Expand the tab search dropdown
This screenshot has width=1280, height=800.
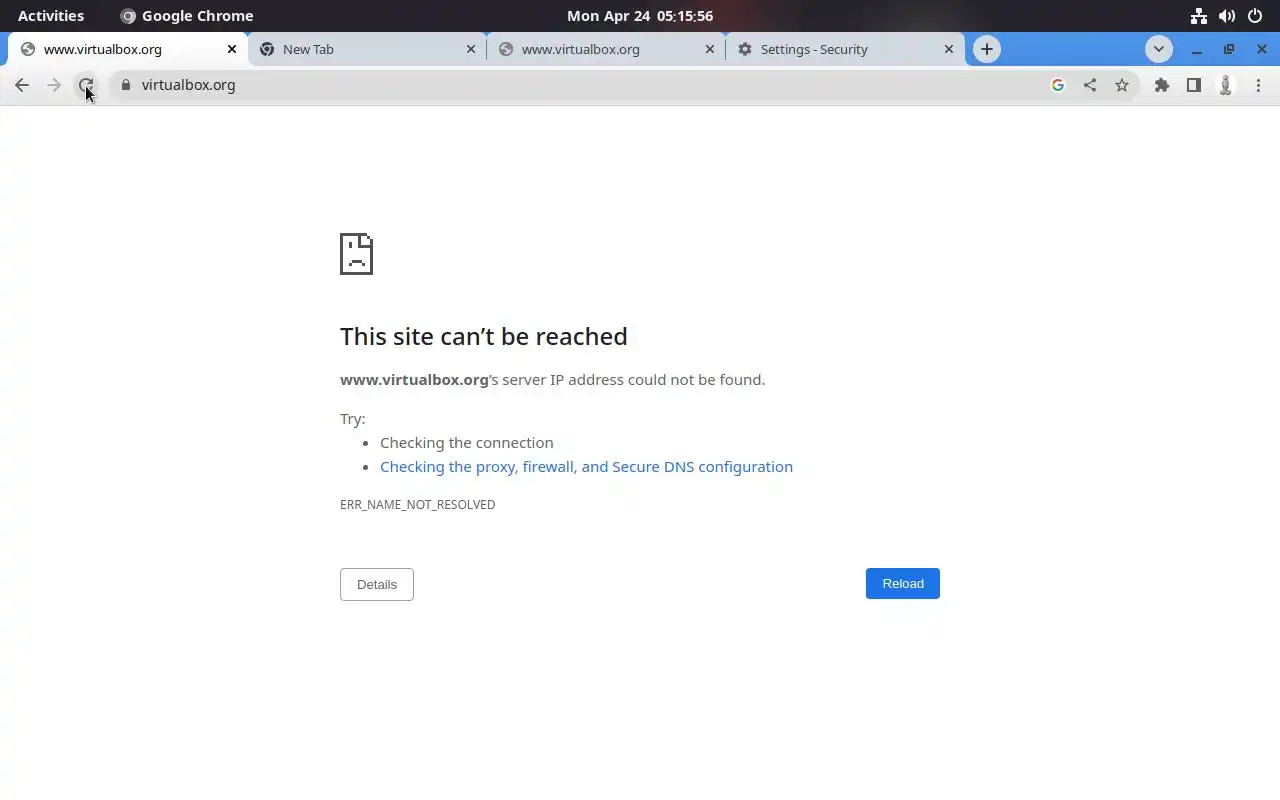[x=1159, y=49]
